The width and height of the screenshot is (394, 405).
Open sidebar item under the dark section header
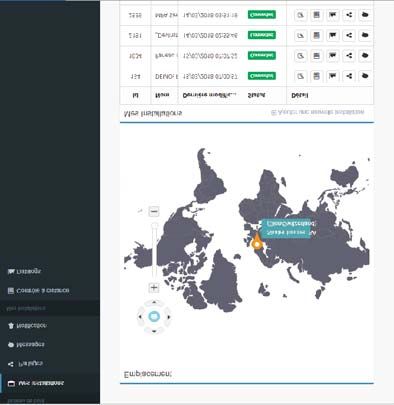[50, 325]
